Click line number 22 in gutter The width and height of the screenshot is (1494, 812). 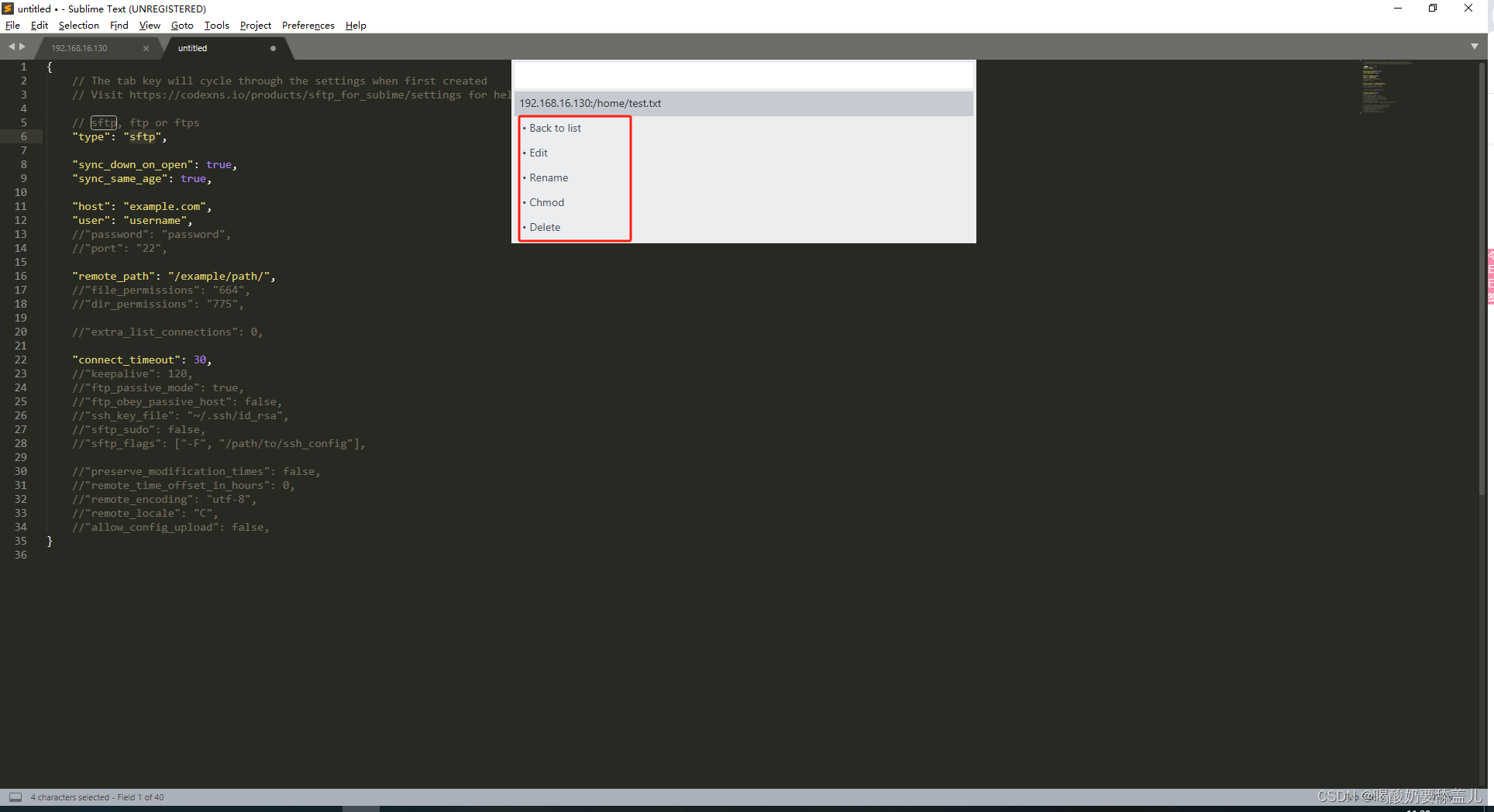pos(20,360)
